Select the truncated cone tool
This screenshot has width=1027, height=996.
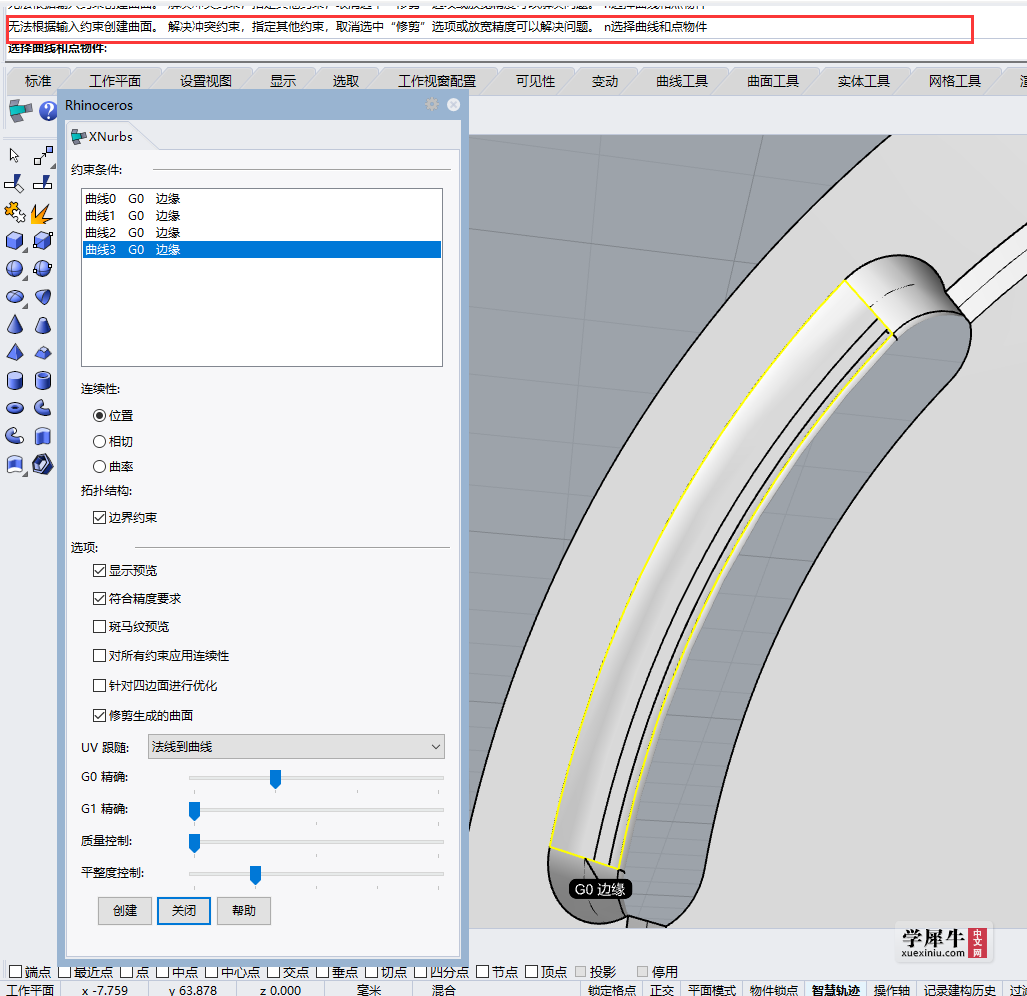(x=43, y=325)
